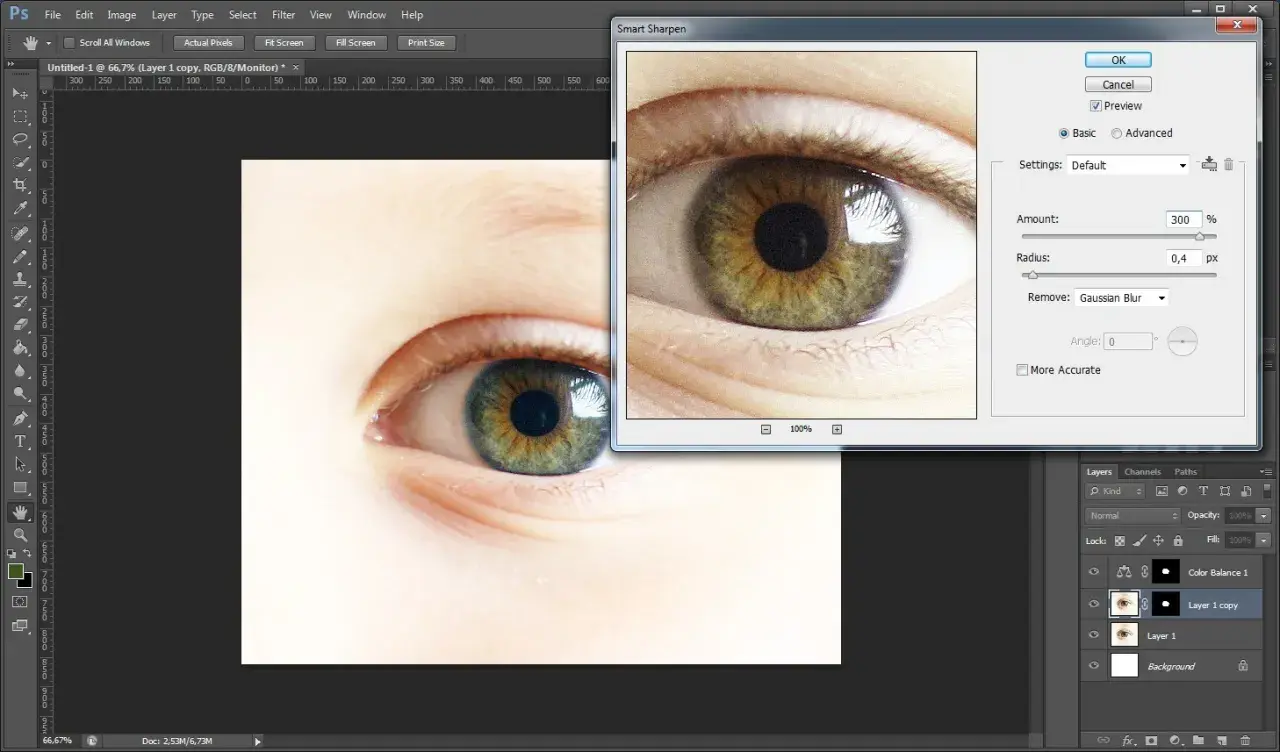Select the Path Selection tool

(x=20, y=464)
